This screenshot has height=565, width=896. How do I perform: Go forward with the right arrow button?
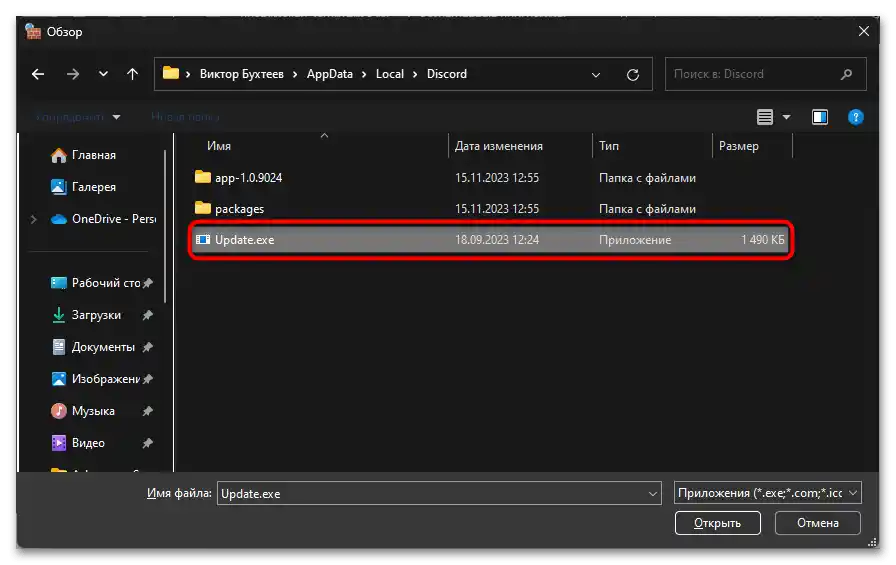73,74
